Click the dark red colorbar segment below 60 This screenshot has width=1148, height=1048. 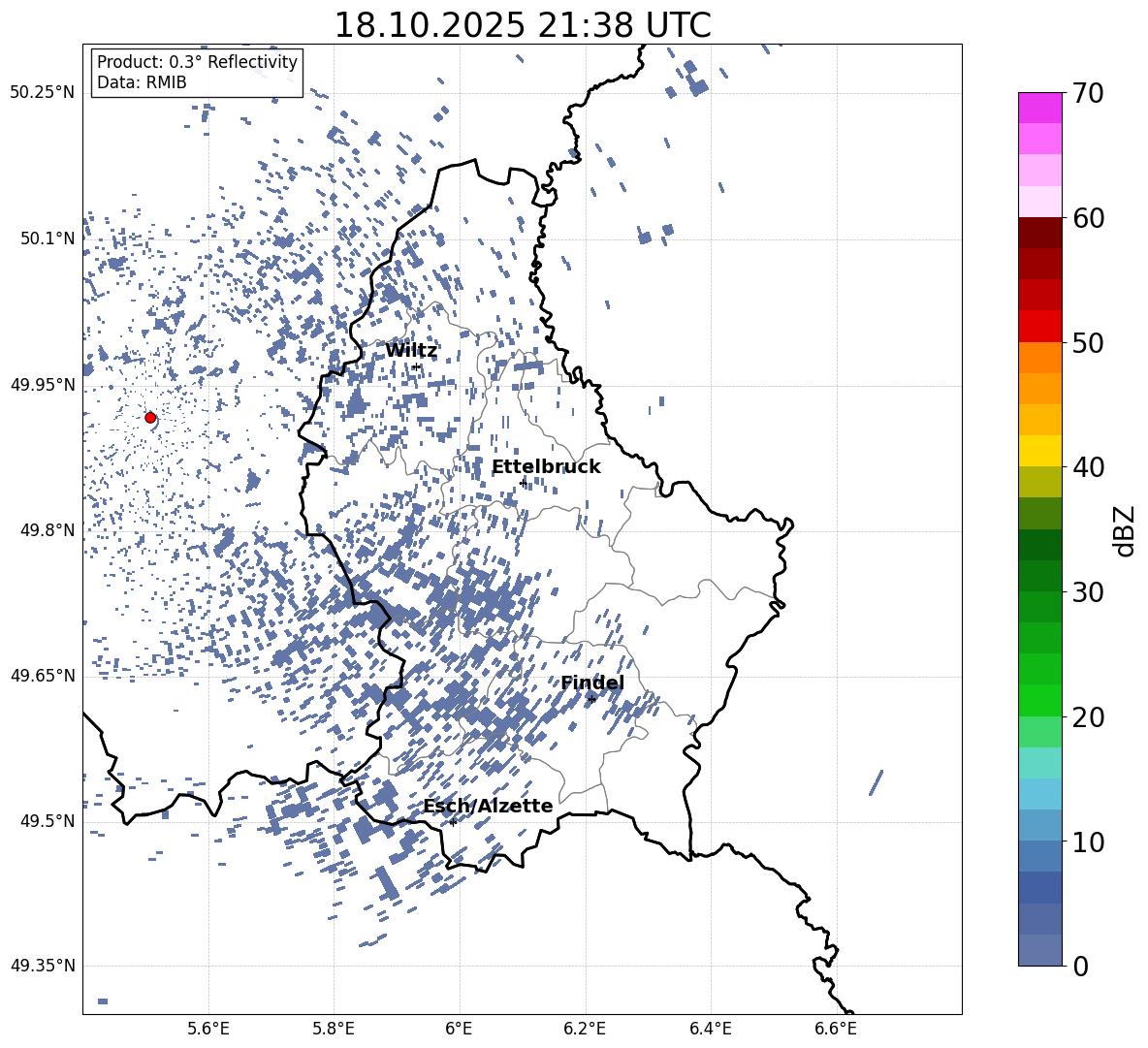click(1039, 233)
